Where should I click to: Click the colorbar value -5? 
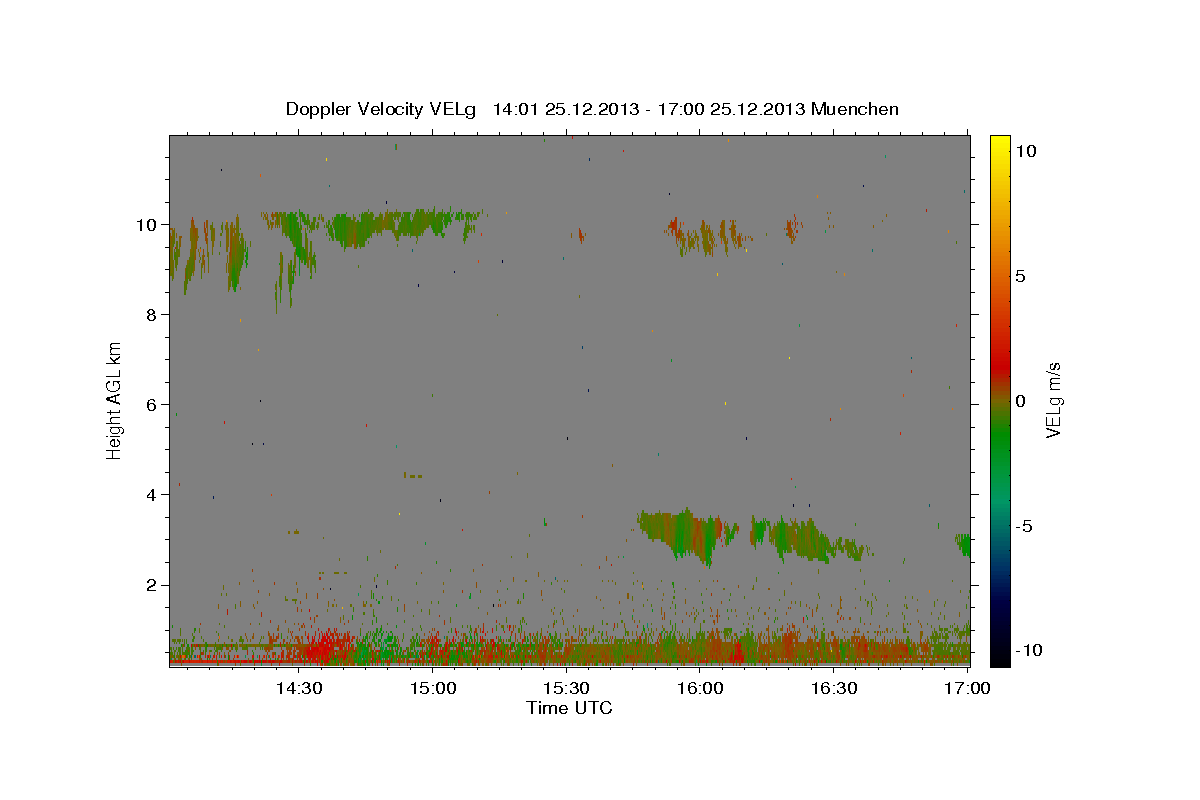pos(1024,526)
